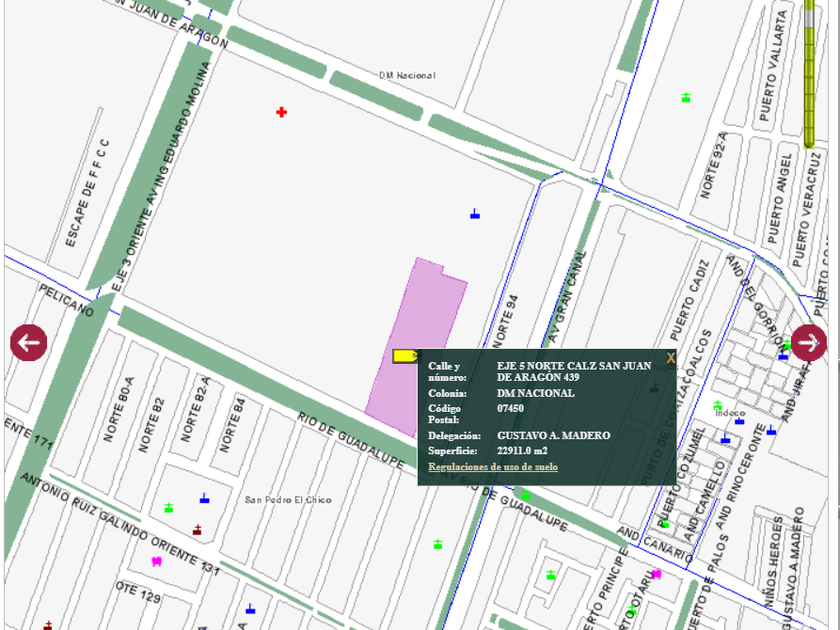The image size is (840, 630).
Task: Click the blue marker below Indeco label
Action: [739, 422]
